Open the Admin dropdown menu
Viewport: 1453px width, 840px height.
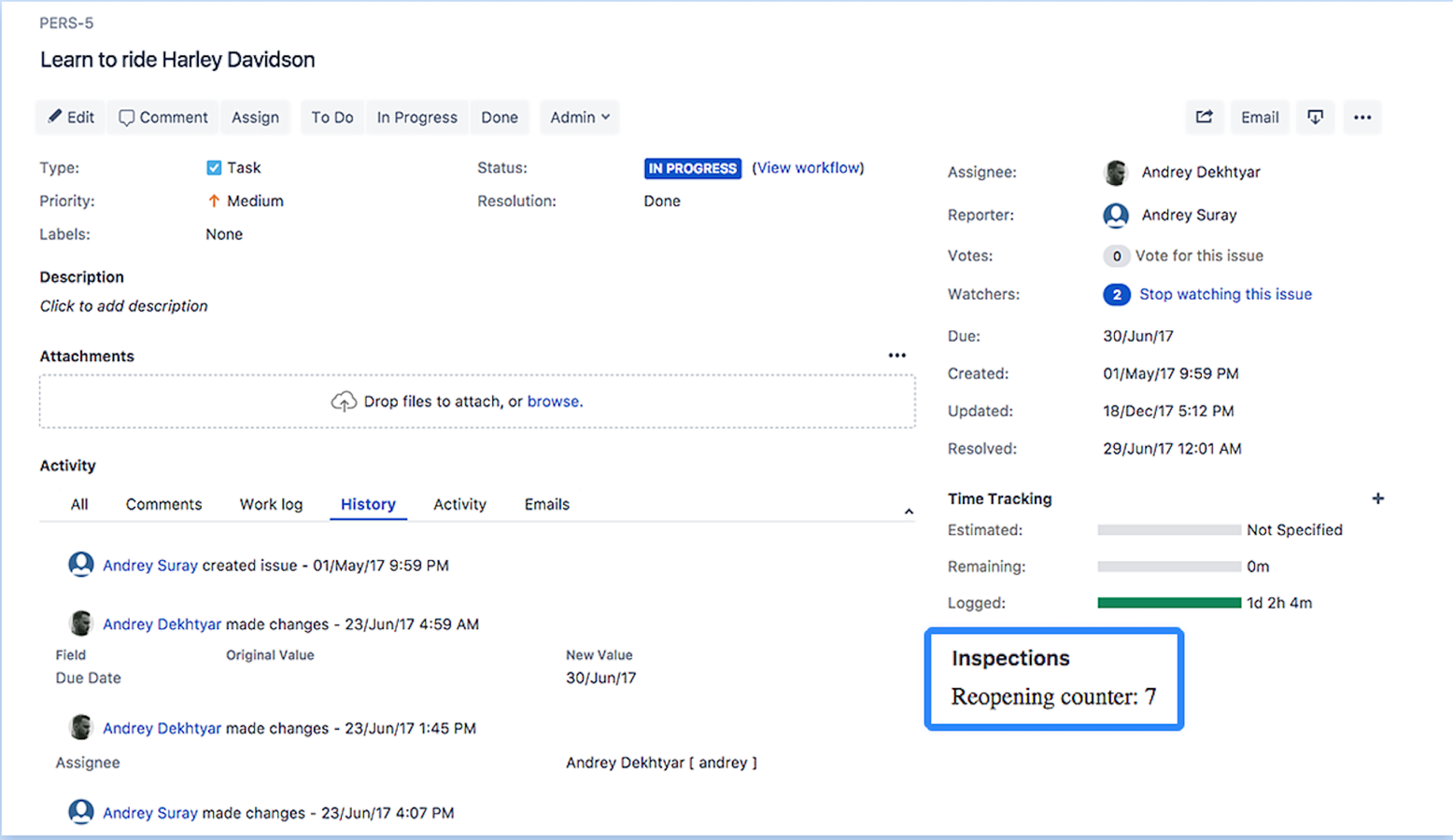click(579, 118)
